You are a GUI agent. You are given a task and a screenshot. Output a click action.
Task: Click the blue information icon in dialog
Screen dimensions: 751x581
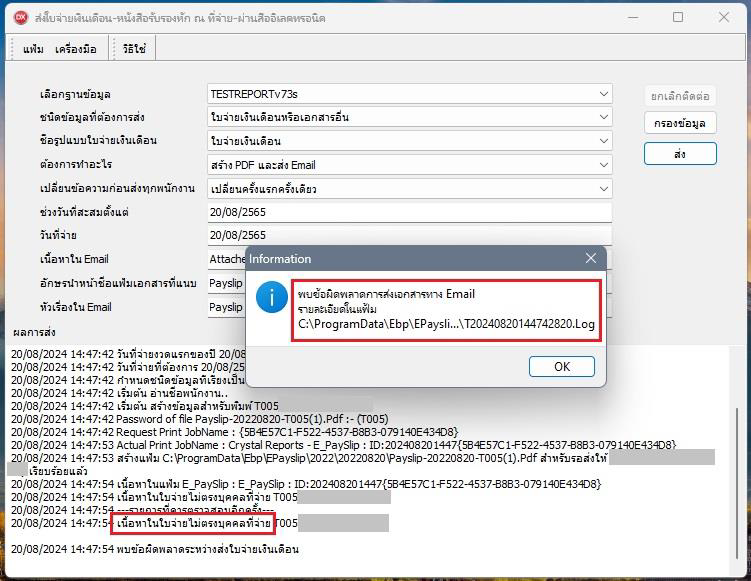click(x=271, y=296)
